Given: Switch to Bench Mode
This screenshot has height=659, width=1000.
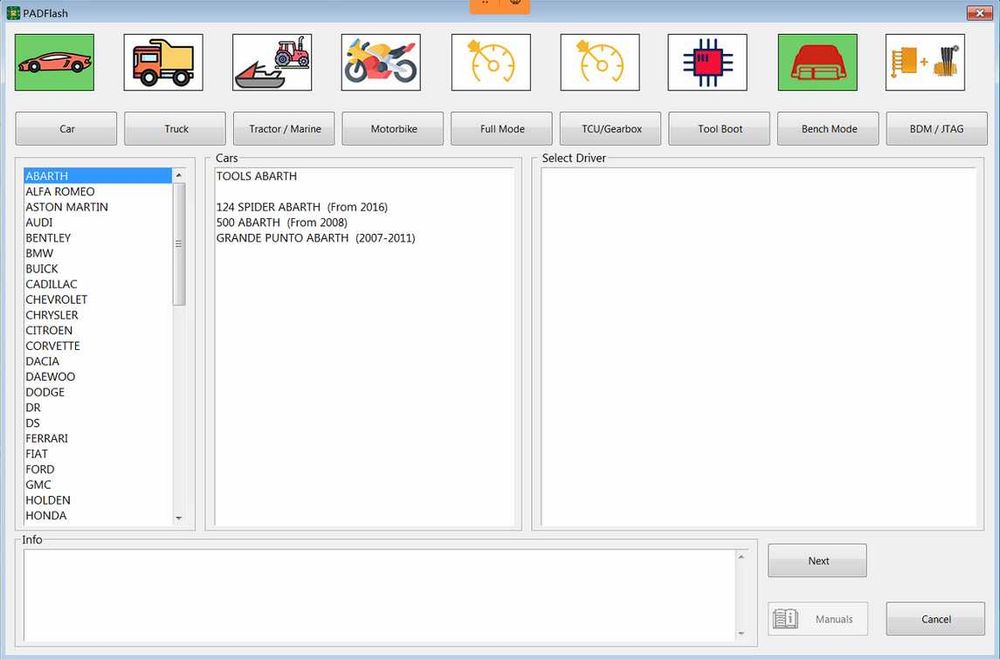Looking at the screenshot, I should 828,129.
